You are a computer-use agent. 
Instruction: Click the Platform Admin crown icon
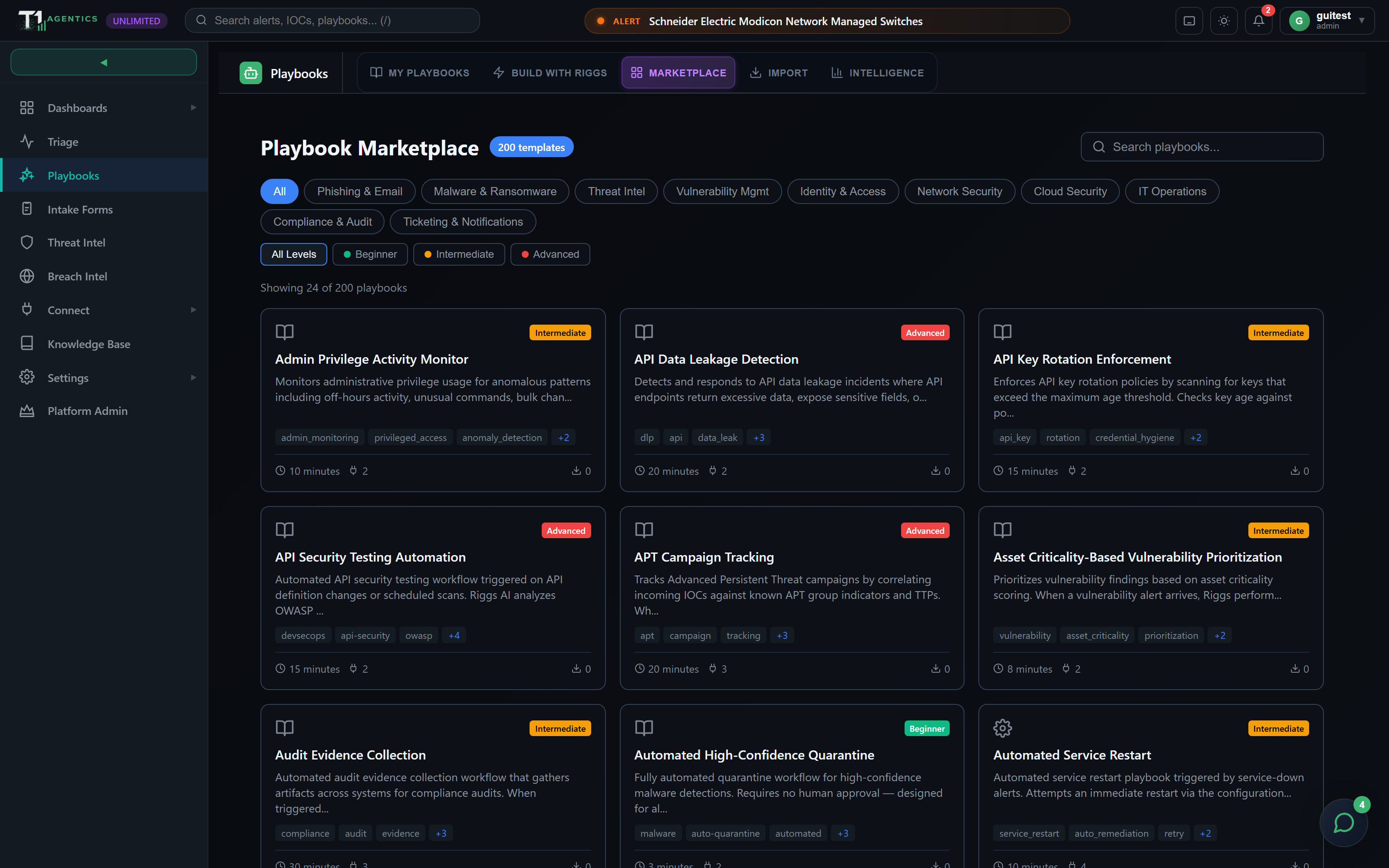click(x=27, y=411)
